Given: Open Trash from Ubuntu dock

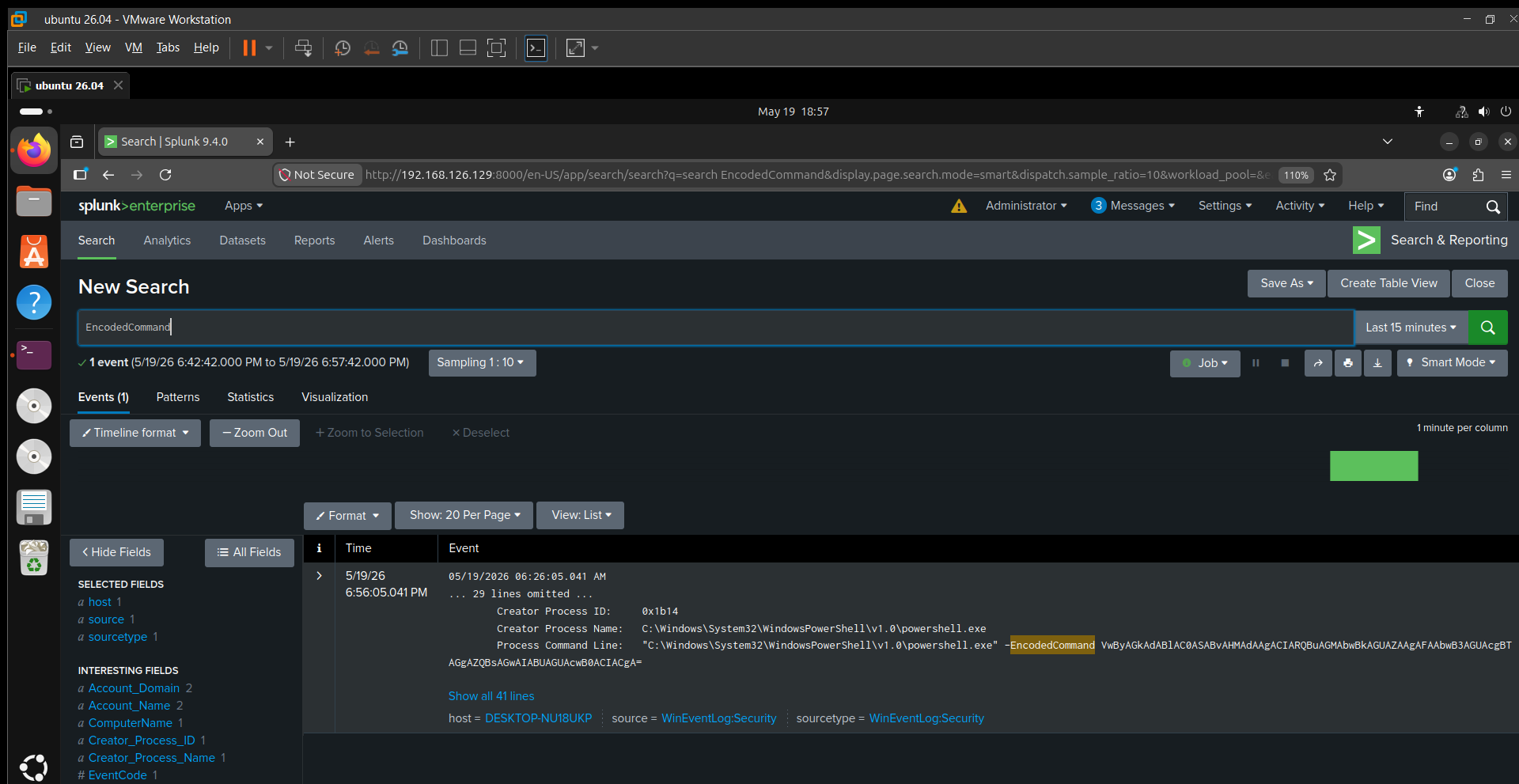Looking at the screenshot, I should click(34, 559).
